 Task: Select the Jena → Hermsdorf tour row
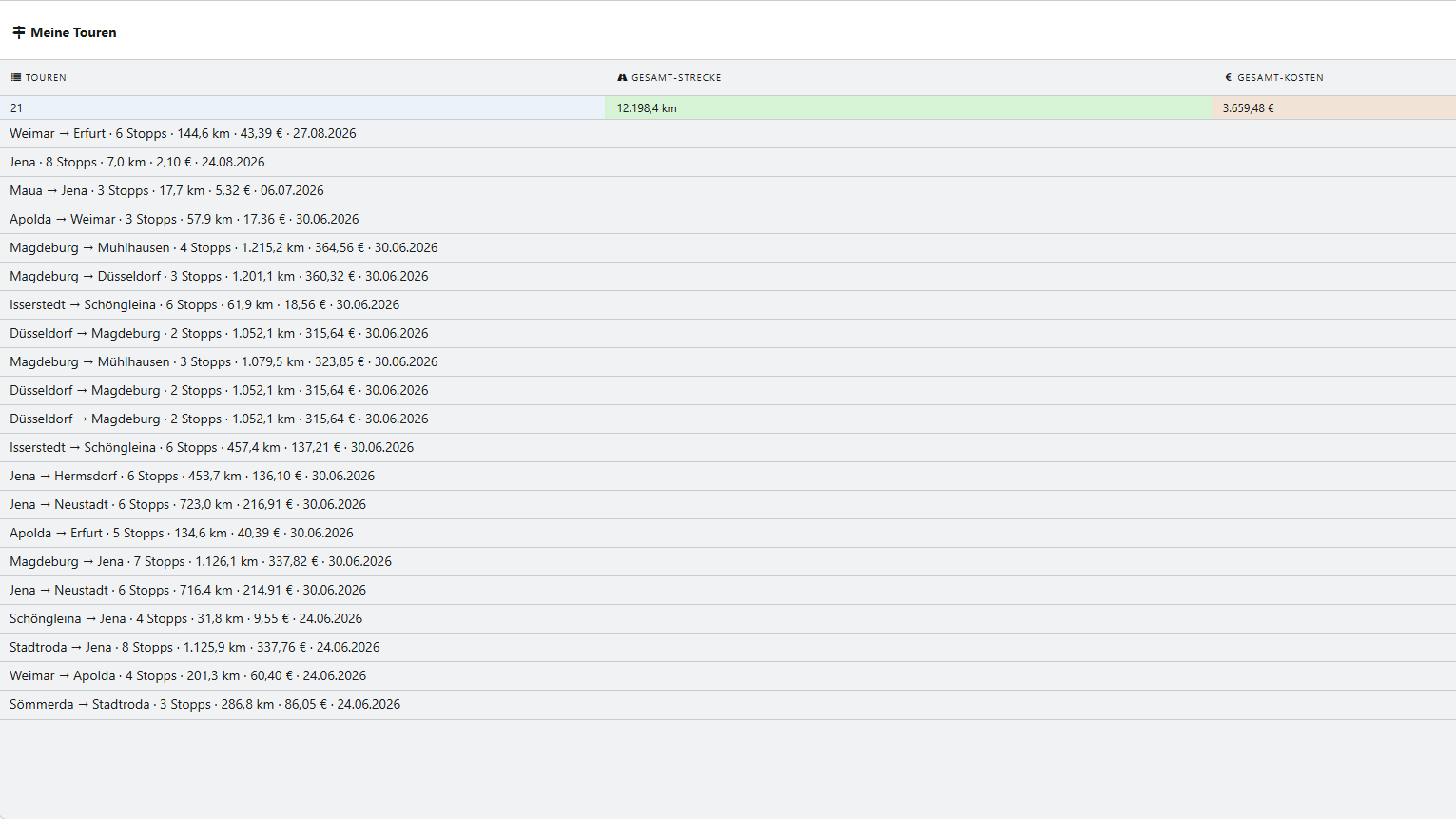[x=728, y=477]
